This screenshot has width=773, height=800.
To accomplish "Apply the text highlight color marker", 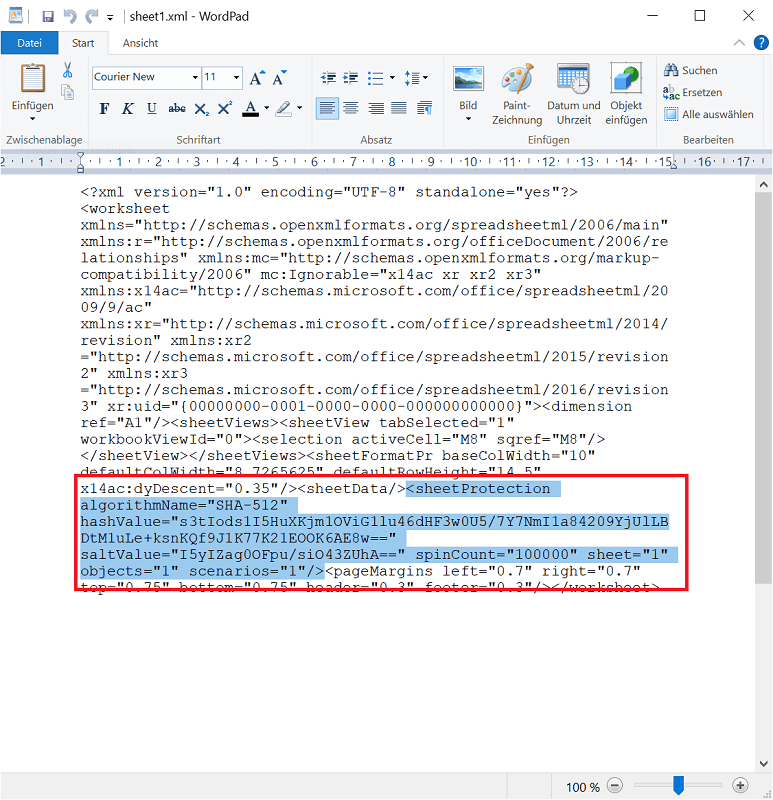I will 284,108.
